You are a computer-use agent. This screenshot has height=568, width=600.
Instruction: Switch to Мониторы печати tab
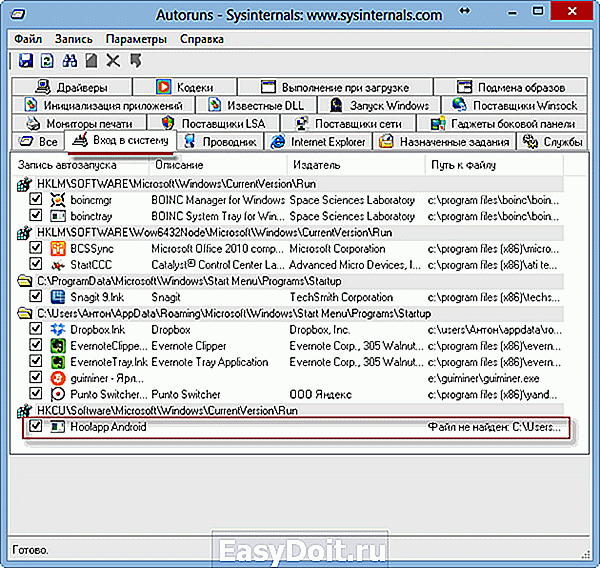tap(79, 124)
